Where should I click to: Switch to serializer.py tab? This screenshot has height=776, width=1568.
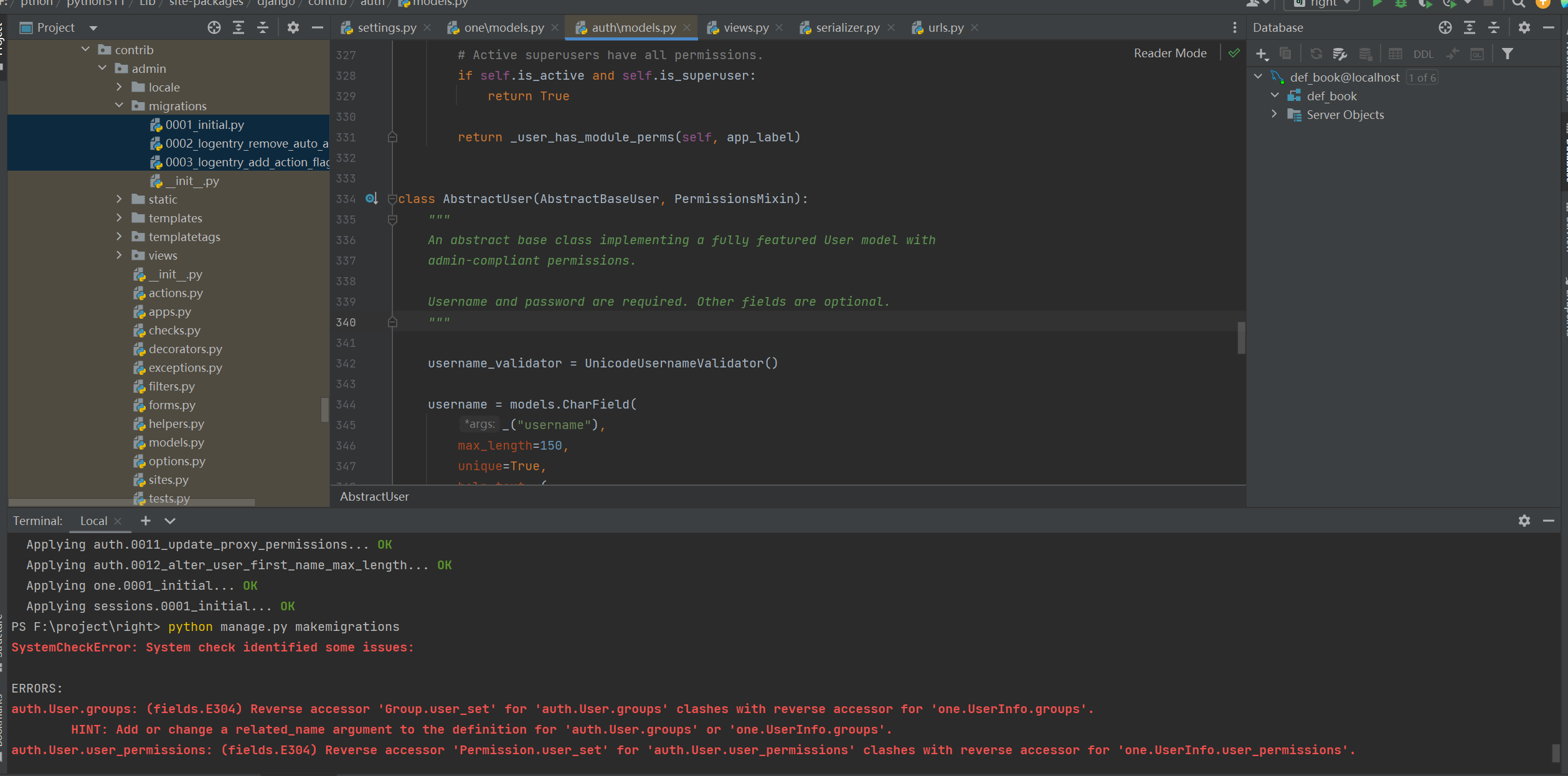pyautogui.click(x=847, y=27)
